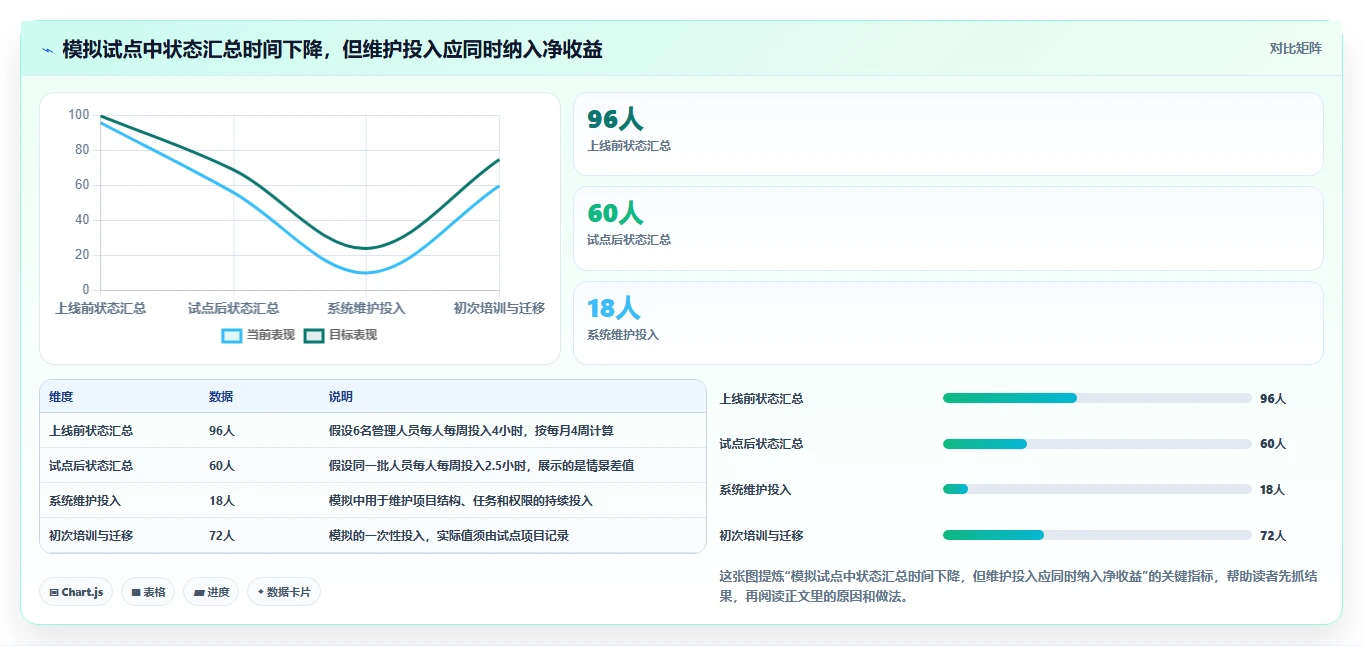The width and height of the screenshot is (1363, 646).
Task: Click table cell 系统维护投入
Action: click(85, 501)
